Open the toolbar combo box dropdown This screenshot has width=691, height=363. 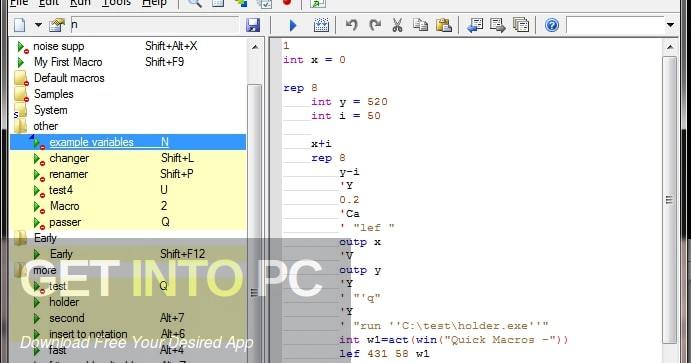(x=670, y=25)
